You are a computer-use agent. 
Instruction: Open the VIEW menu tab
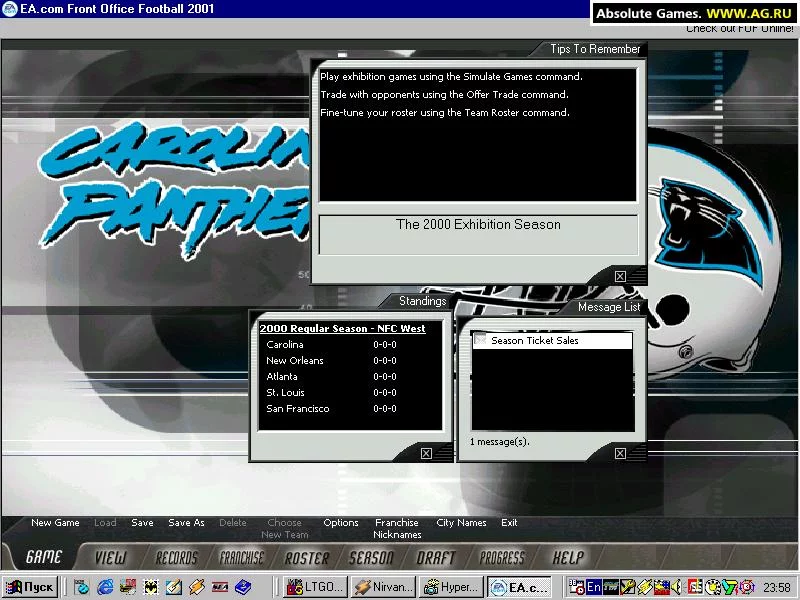click(x=110, y=558)
